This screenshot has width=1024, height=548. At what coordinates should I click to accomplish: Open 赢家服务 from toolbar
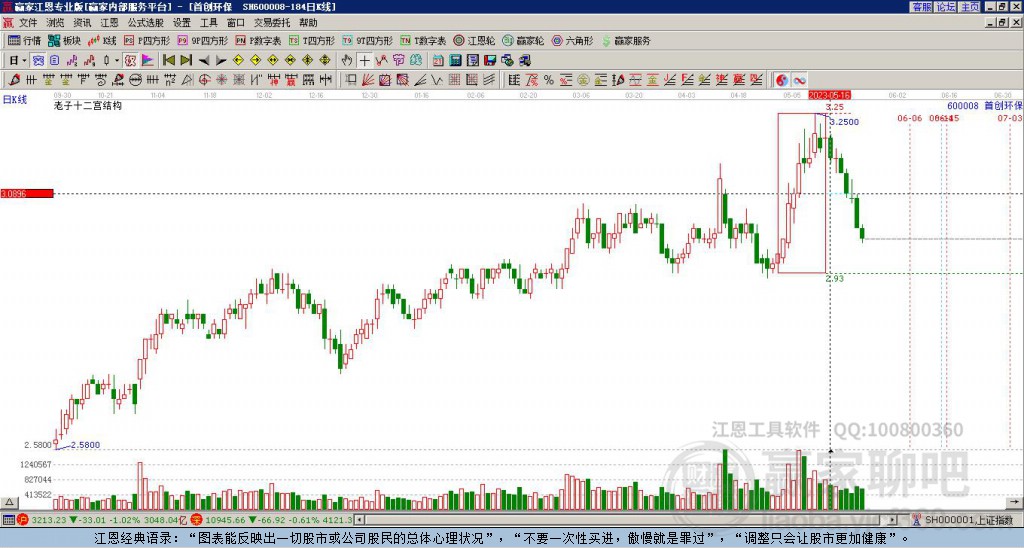pos(626,41)
